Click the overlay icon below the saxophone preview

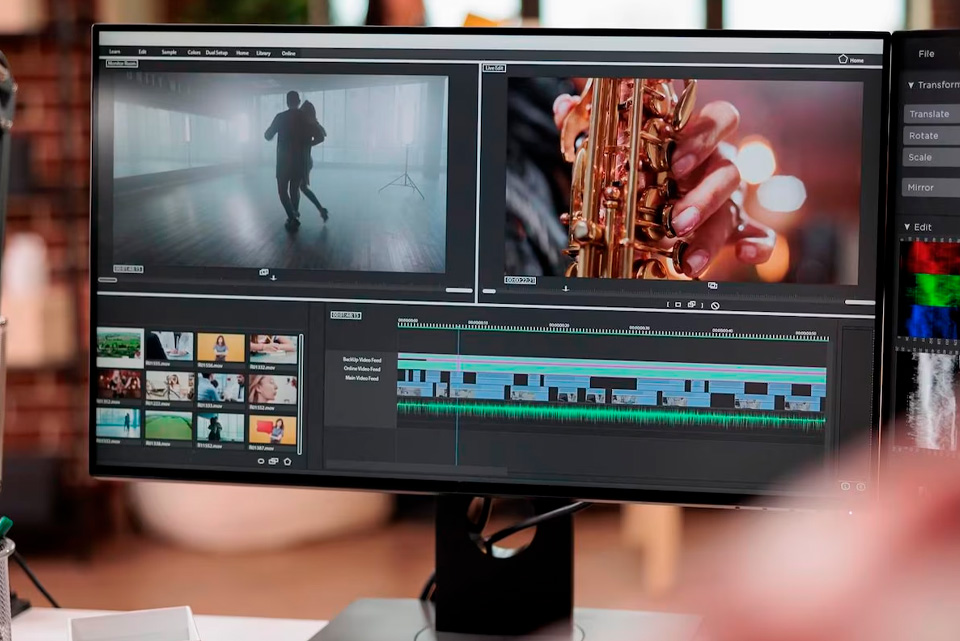click(x=713, y=285)
